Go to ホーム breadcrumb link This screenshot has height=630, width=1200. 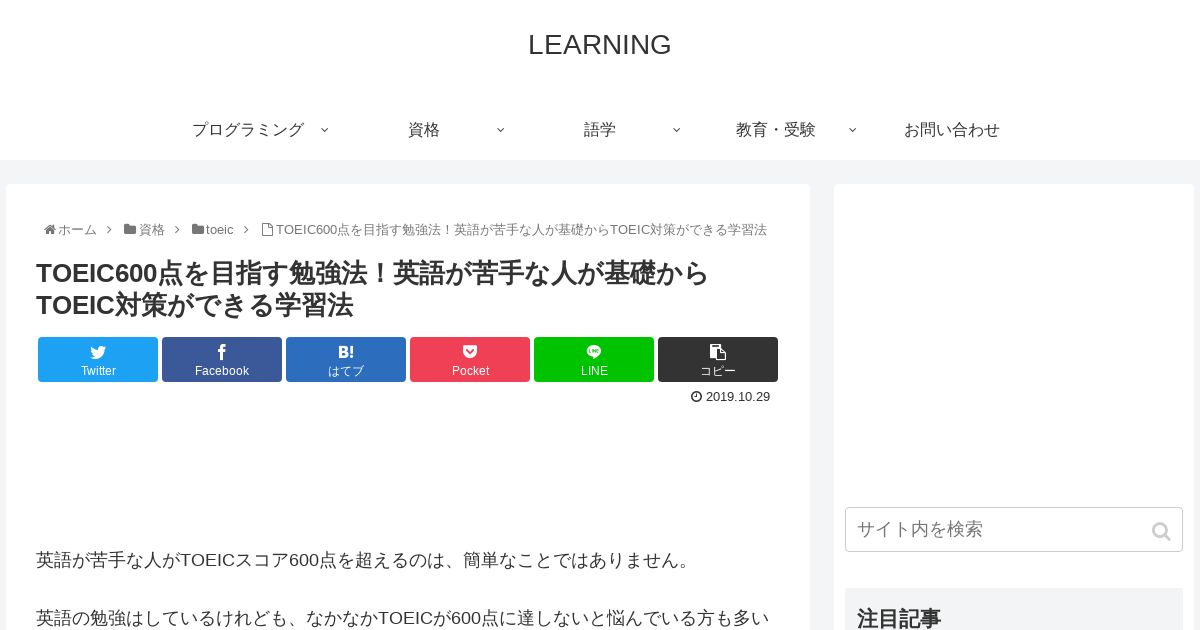click(x=77, y=229)
